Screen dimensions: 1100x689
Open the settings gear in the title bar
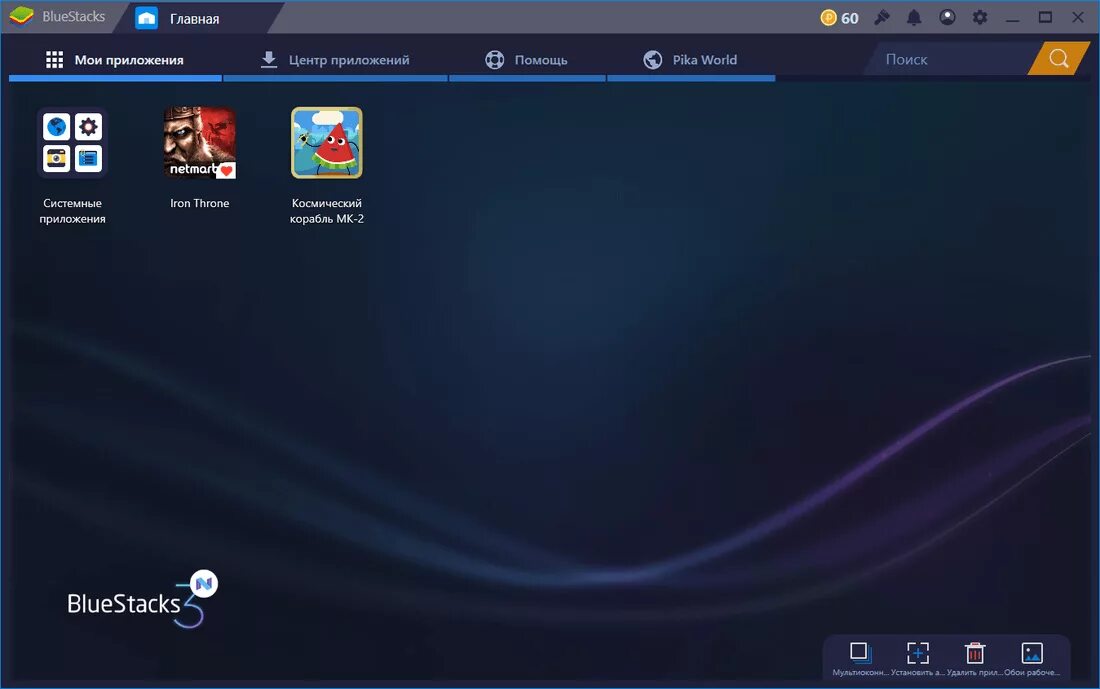pos(980,18)
